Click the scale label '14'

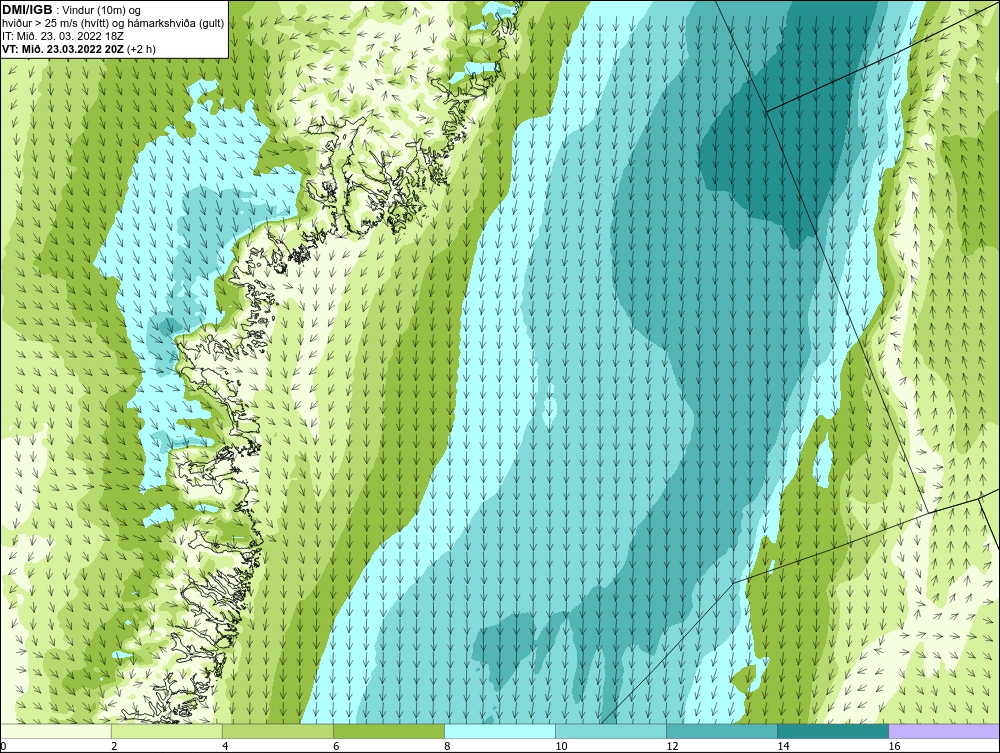coord(783,746)
